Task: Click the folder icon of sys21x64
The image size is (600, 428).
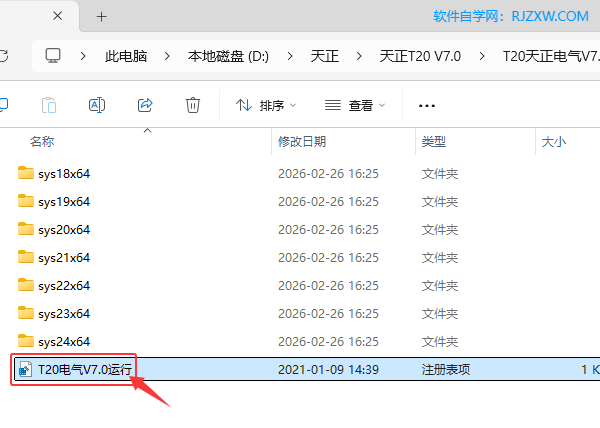Action: (x=26, y=257)
